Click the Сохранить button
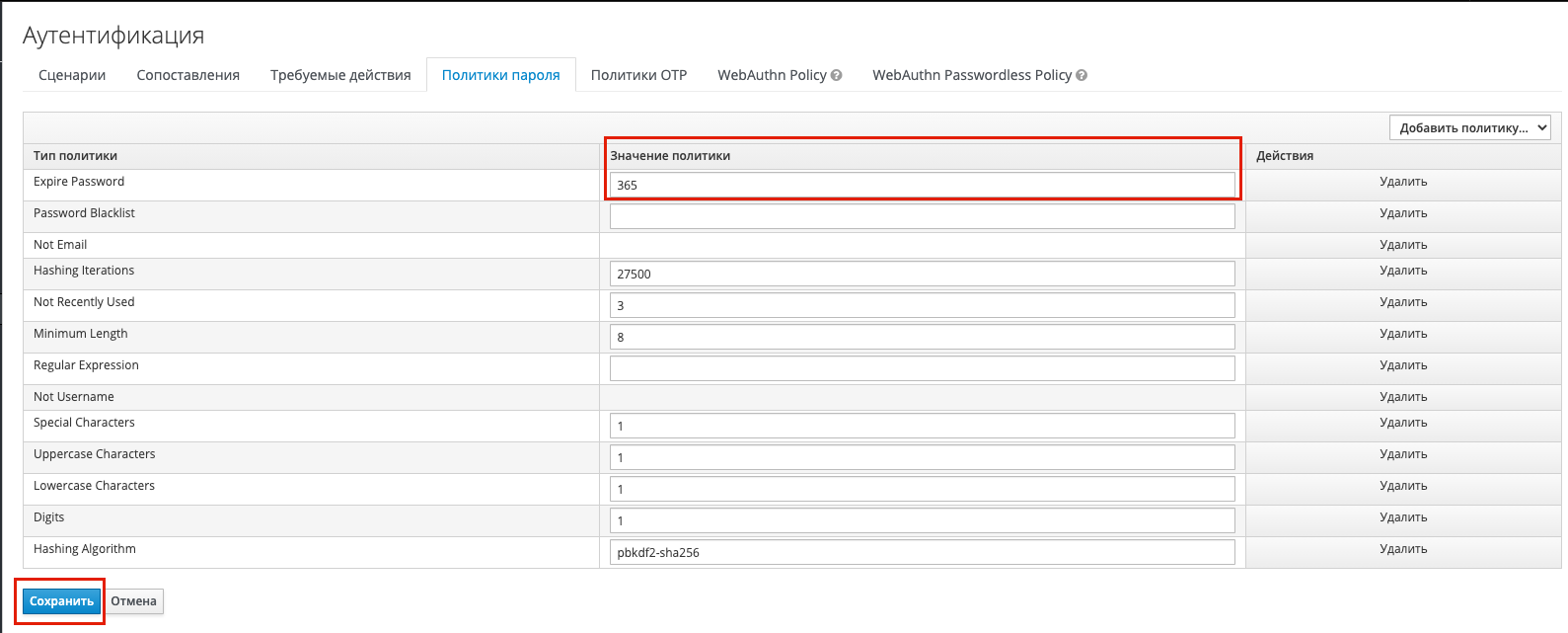This screenshot has height=633, width=1568. [x=61, y=601]
